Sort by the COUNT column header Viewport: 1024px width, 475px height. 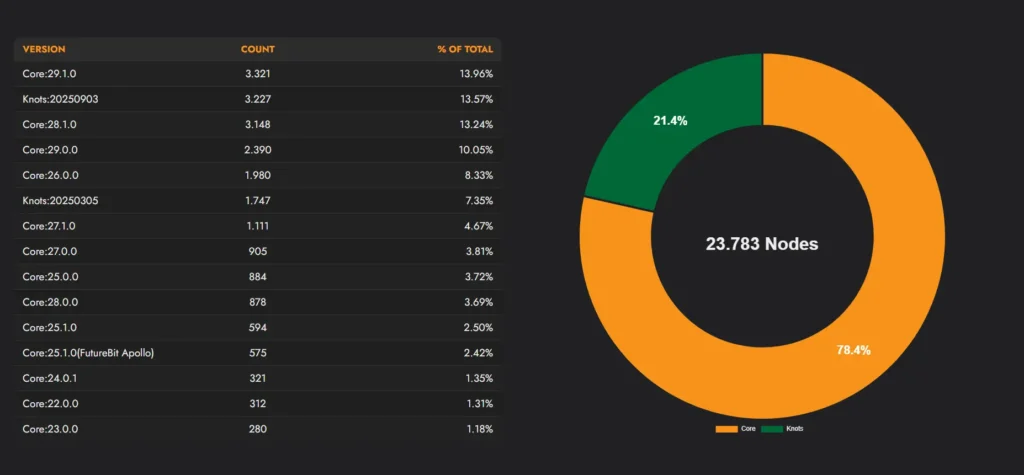pos(257,49)
